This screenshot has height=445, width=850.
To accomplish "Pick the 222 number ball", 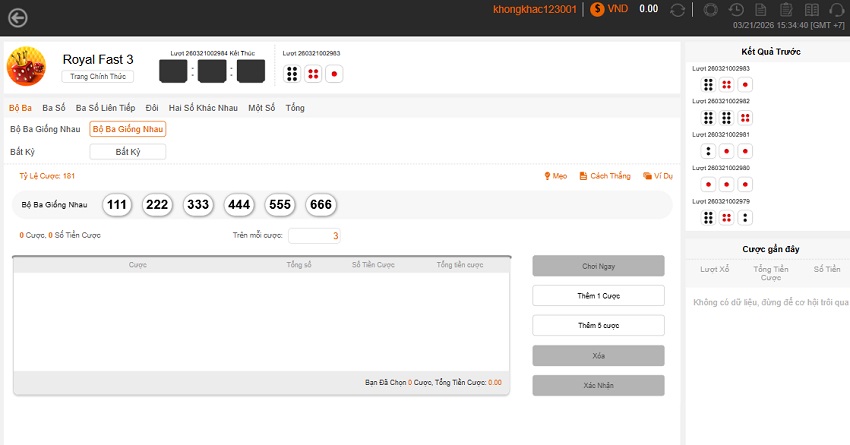I will pyautogui.click(x=157, y=205).
